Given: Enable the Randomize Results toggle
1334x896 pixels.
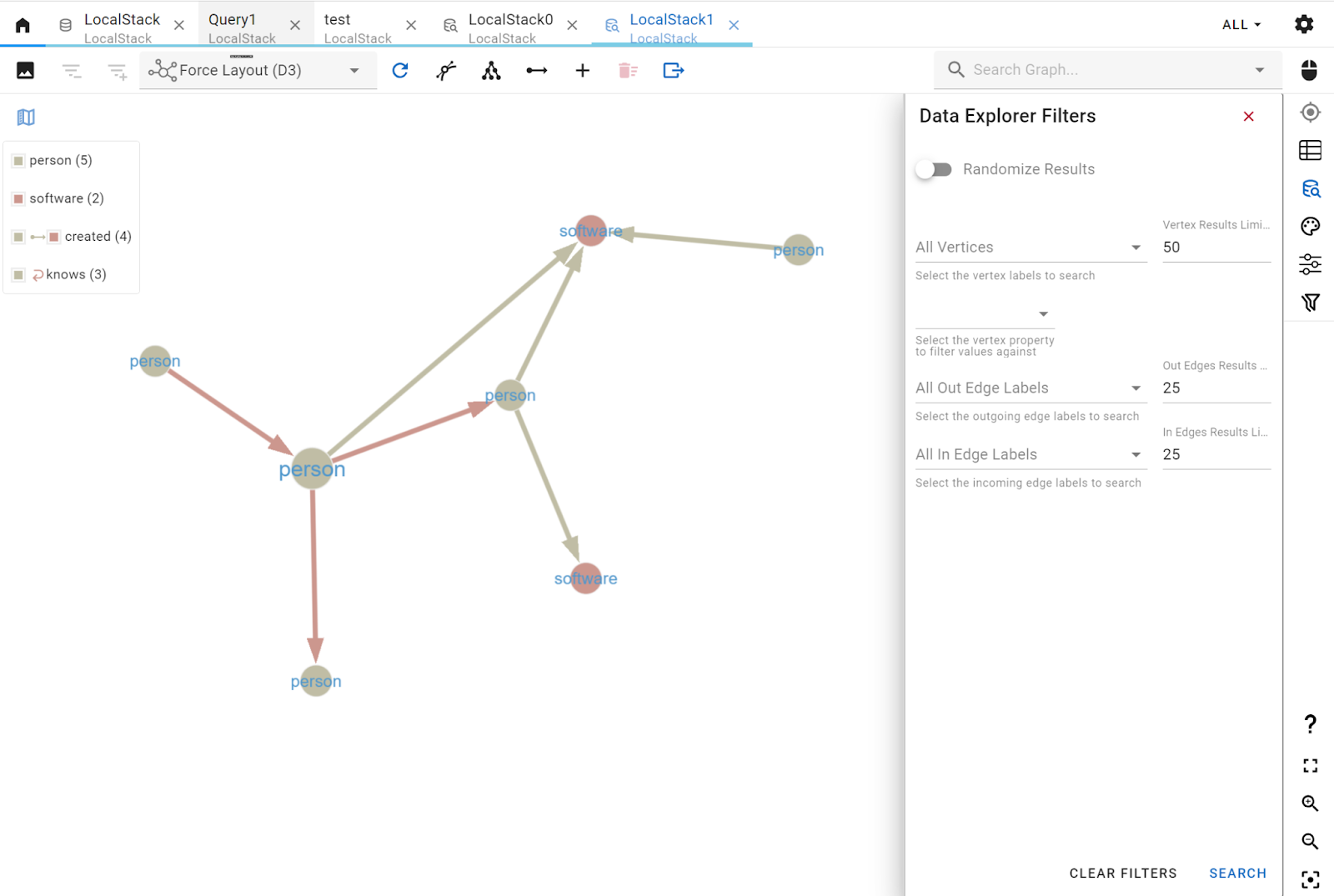Looking at the screenshot, I should pyautogui.click(x=933, y=168).
